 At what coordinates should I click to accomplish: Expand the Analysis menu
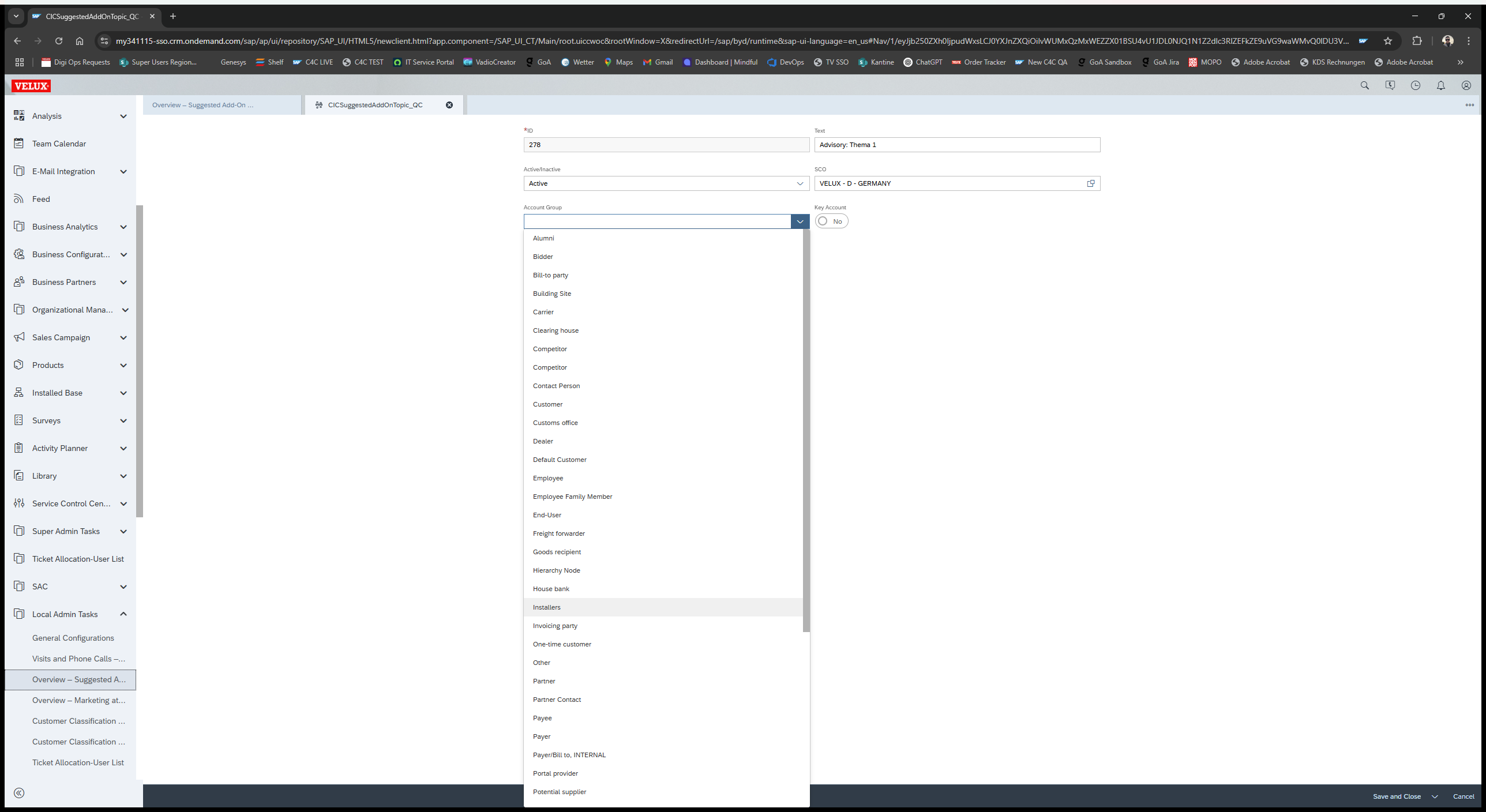coord(123,116)
